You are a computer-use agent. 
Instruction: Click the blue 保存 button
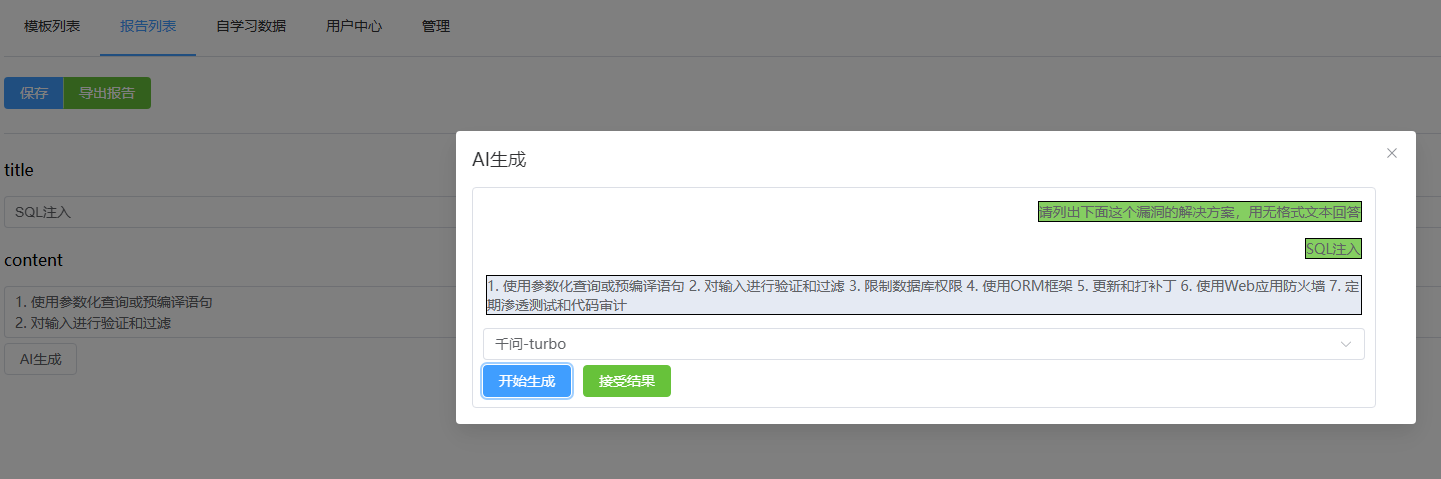pos(34,93)
